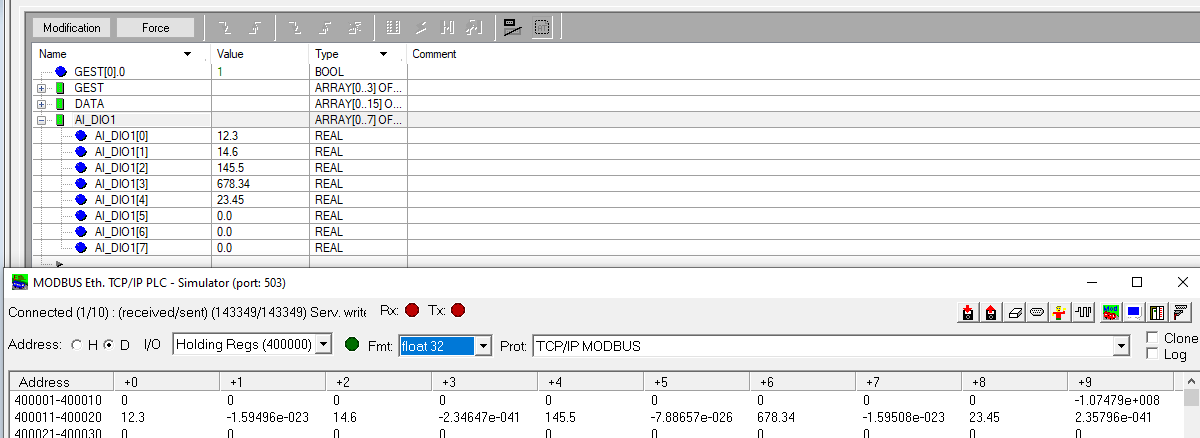Select the H hexadecimal address radio button
1200x438 pixels.
point(77,345)
